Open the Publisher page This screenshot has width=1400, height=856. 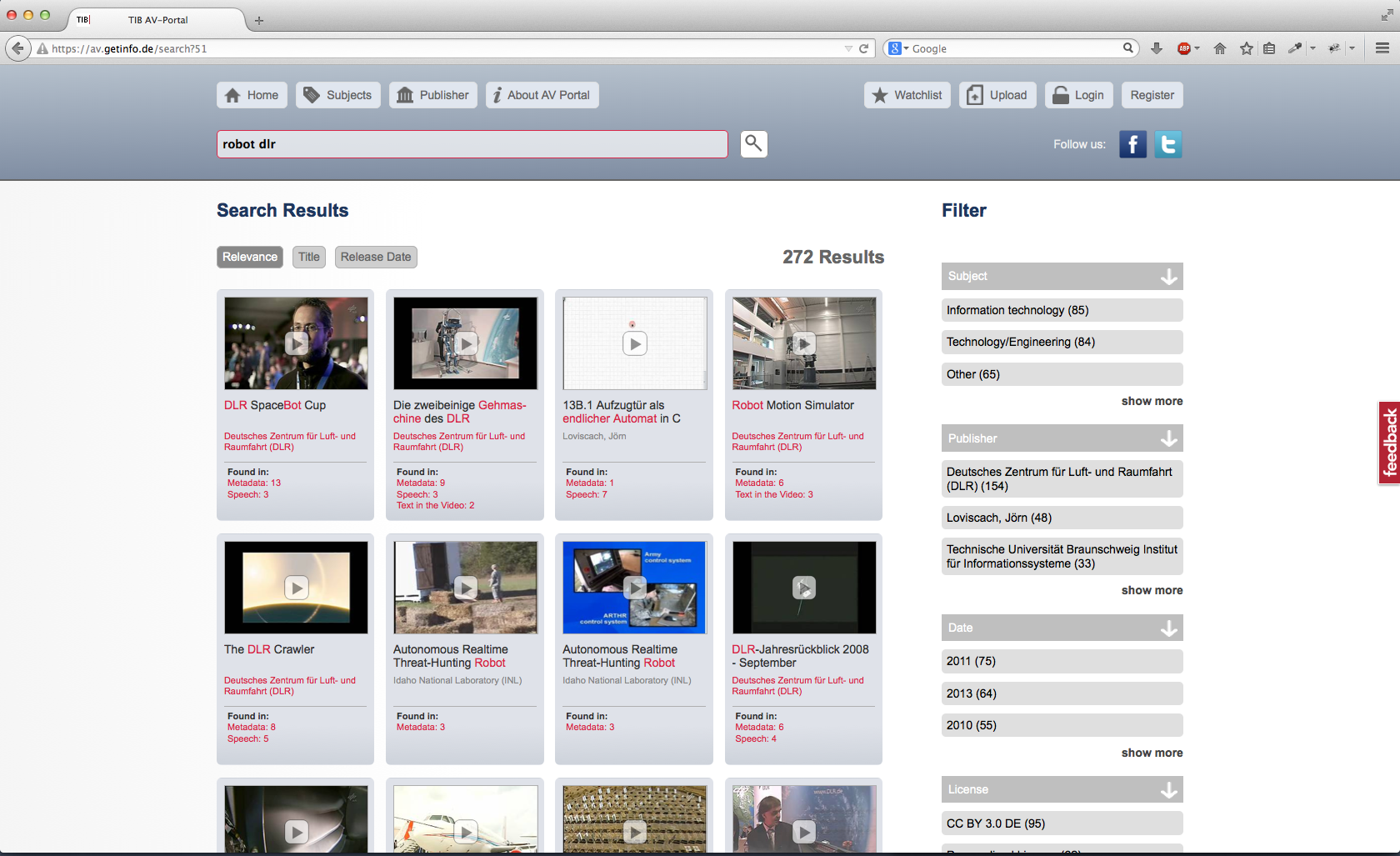433,95
